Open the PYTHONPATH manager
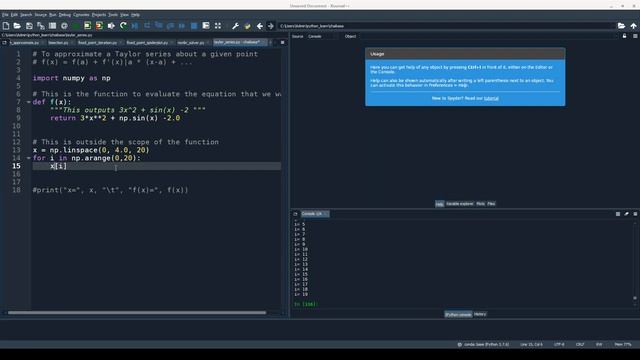The image size is (640, 360). [247, 26]
